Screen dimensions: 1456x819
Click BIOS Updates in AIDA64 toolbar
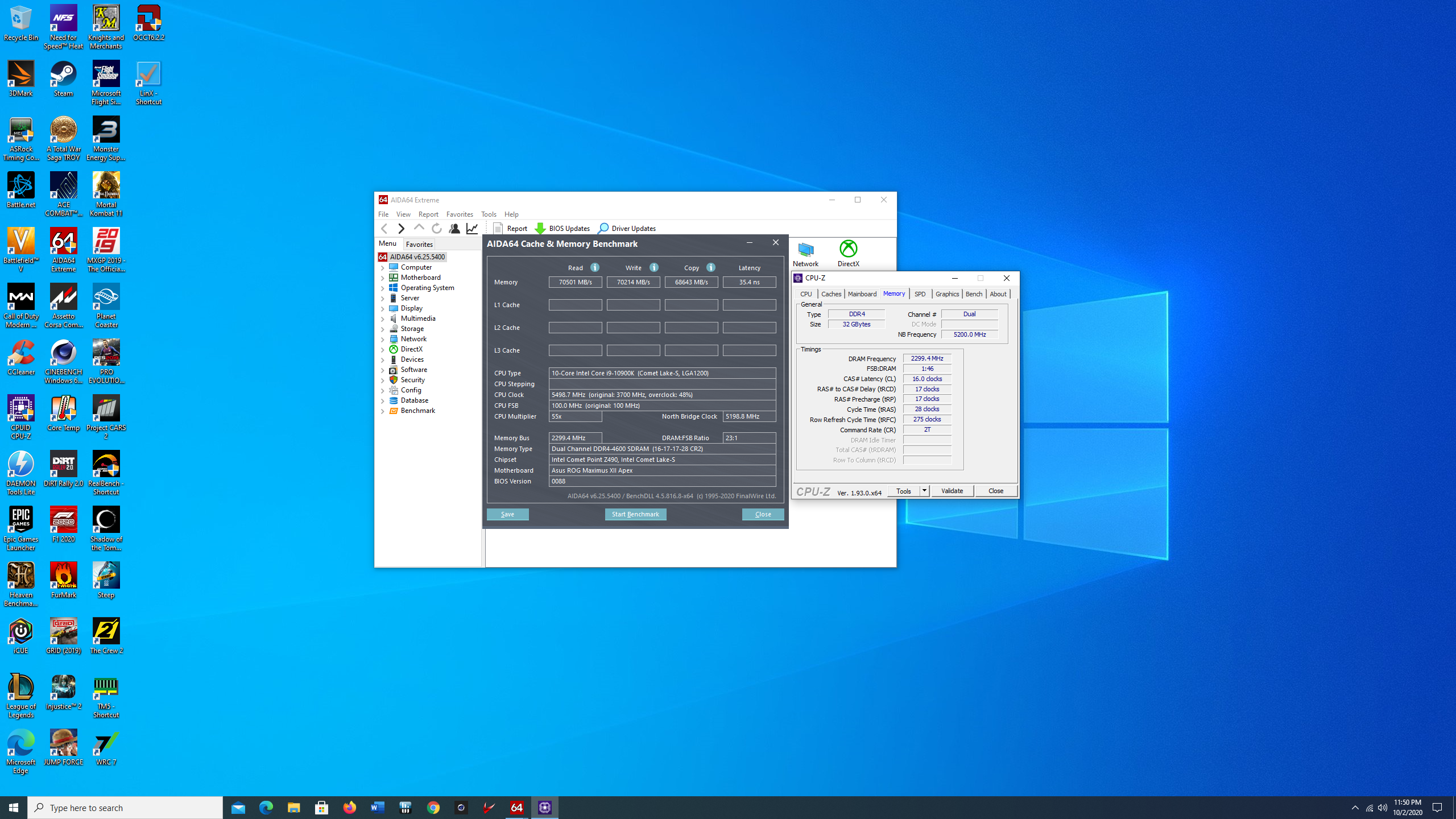pyautogui.click(x=562, y=228)
